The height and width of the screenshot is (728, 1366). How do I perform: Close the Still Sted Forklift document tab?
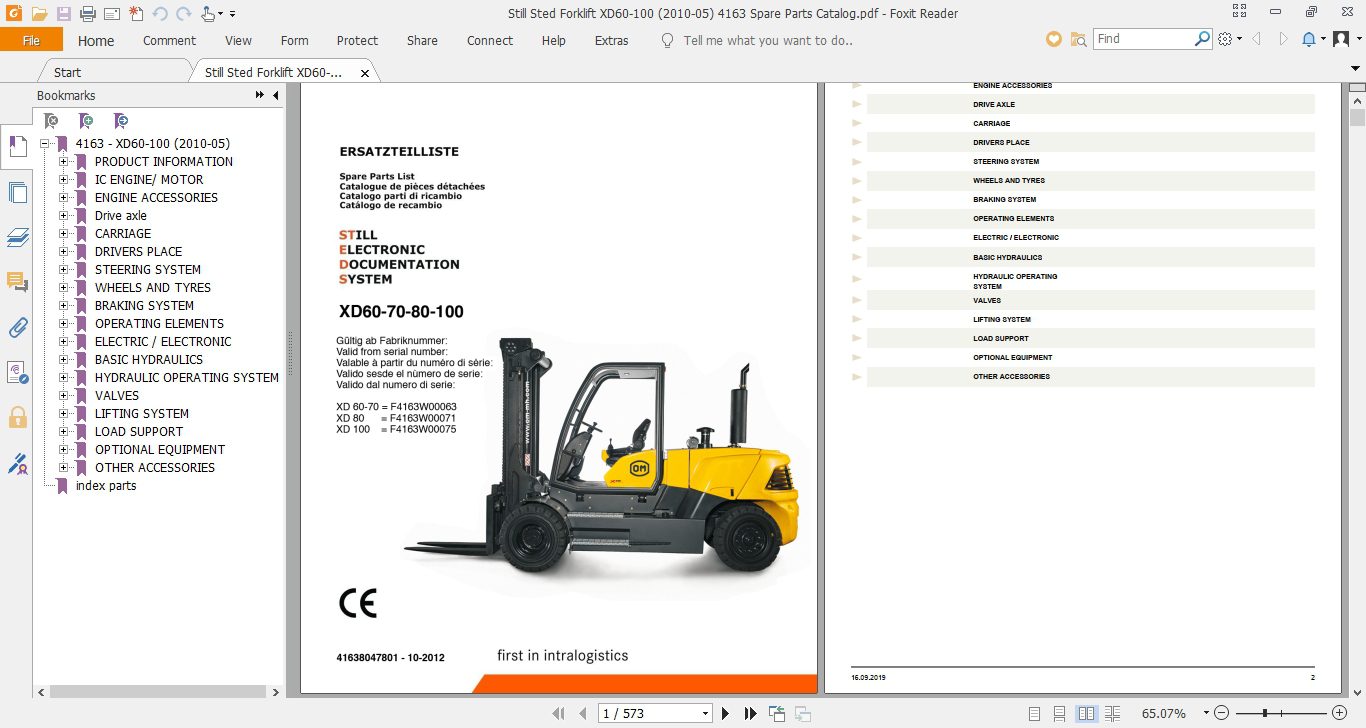[365, 73]
